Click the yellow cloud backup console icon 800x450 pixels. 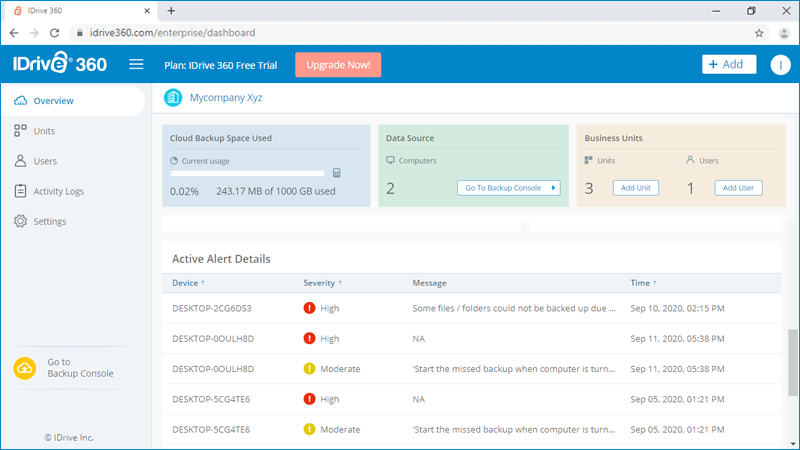click(24, 368)
